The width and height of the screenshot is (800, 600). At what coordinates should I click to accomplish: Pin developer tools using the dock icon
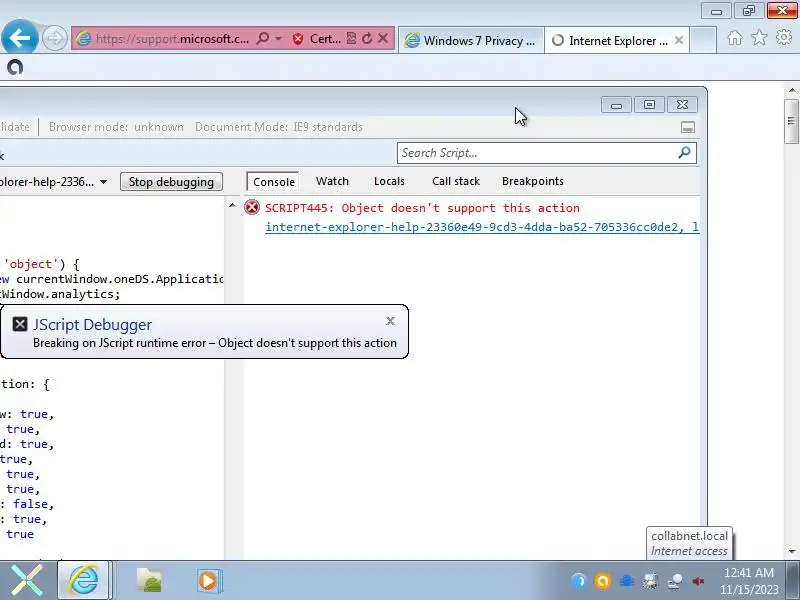[688, 128]
